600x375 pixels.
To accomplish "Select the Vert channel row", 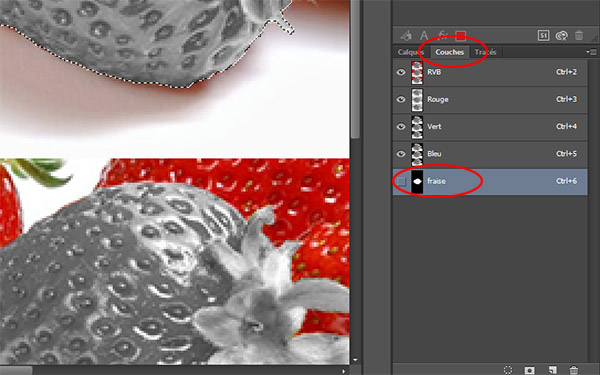I will coord(490,127).
